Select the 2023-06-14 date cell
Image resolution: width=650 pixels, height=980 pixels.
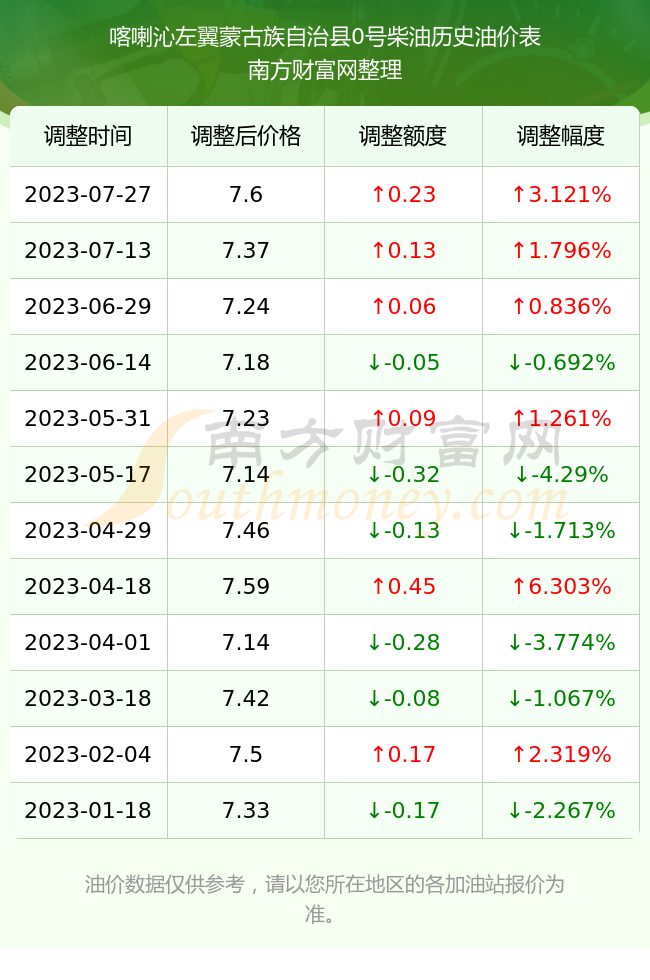coord(88,362)
